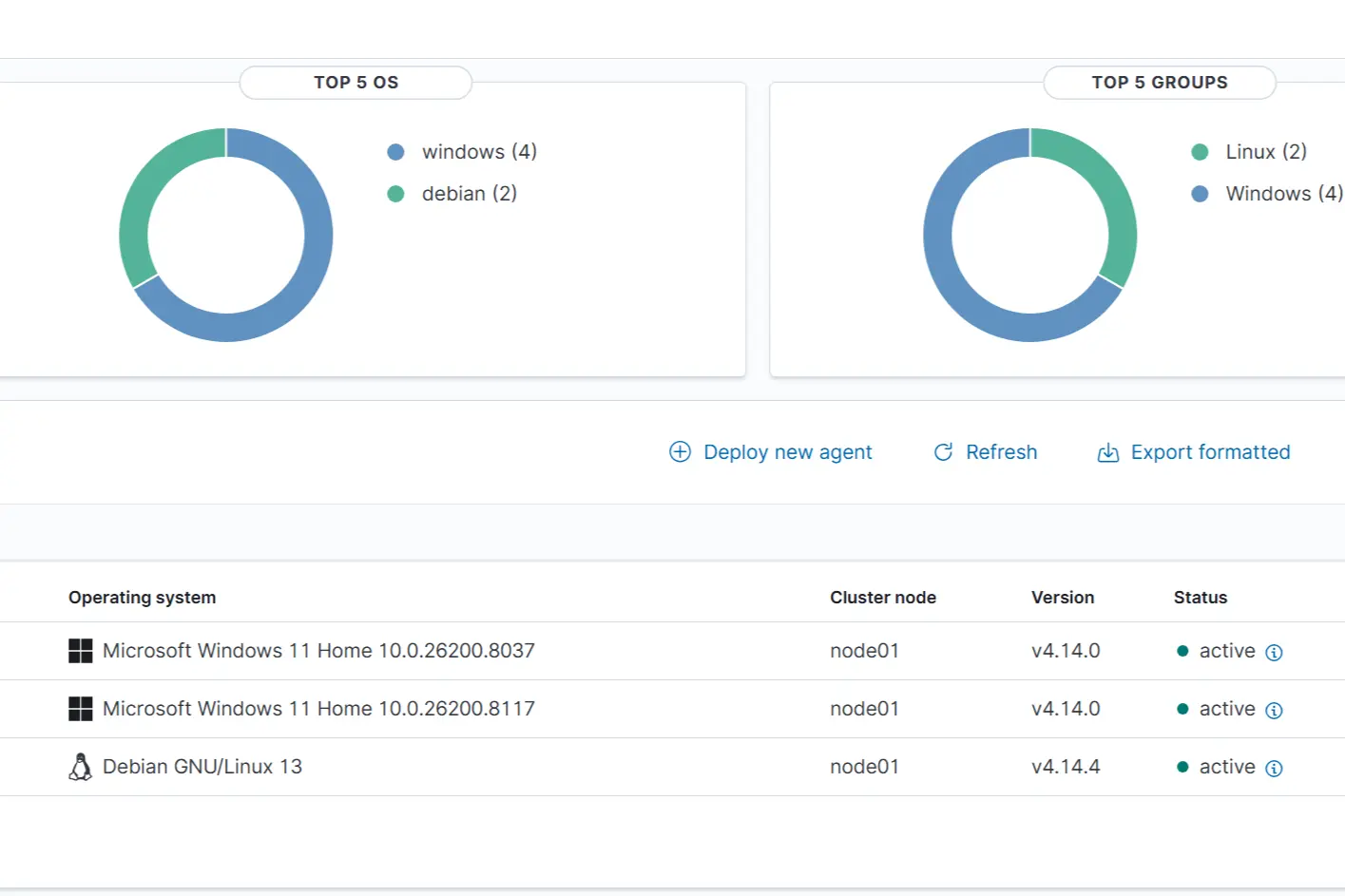Click the Export formatted download icon

point(1107,453)
